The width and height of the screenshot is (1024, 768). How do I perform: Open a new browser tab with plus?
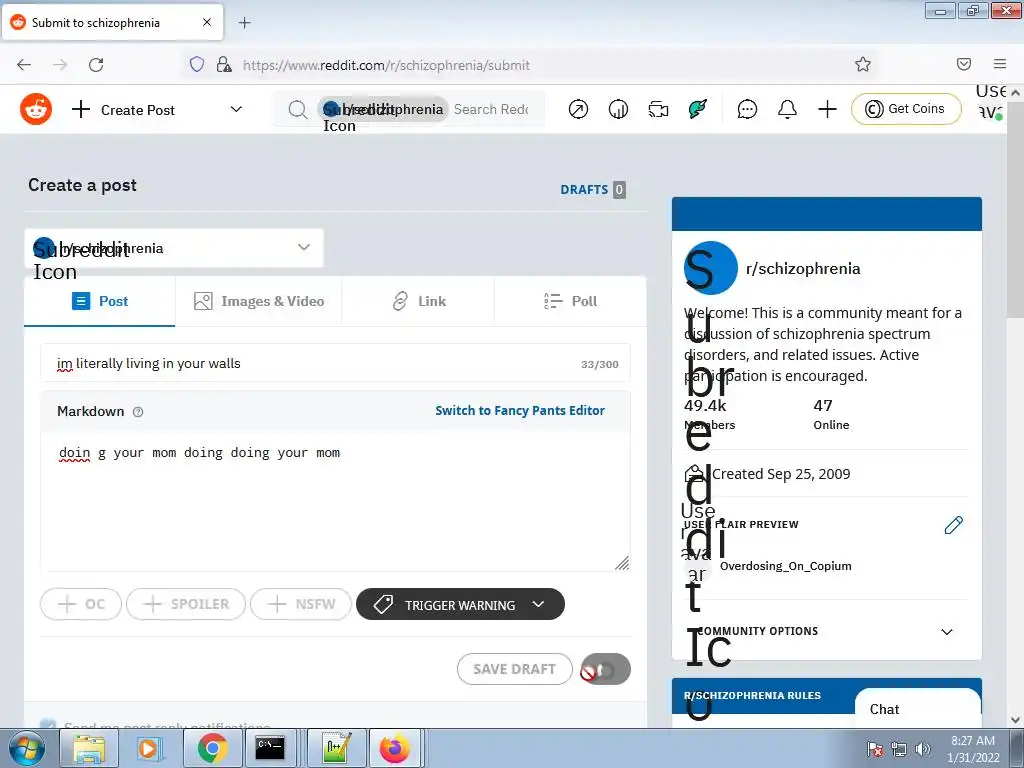(244, 23)
